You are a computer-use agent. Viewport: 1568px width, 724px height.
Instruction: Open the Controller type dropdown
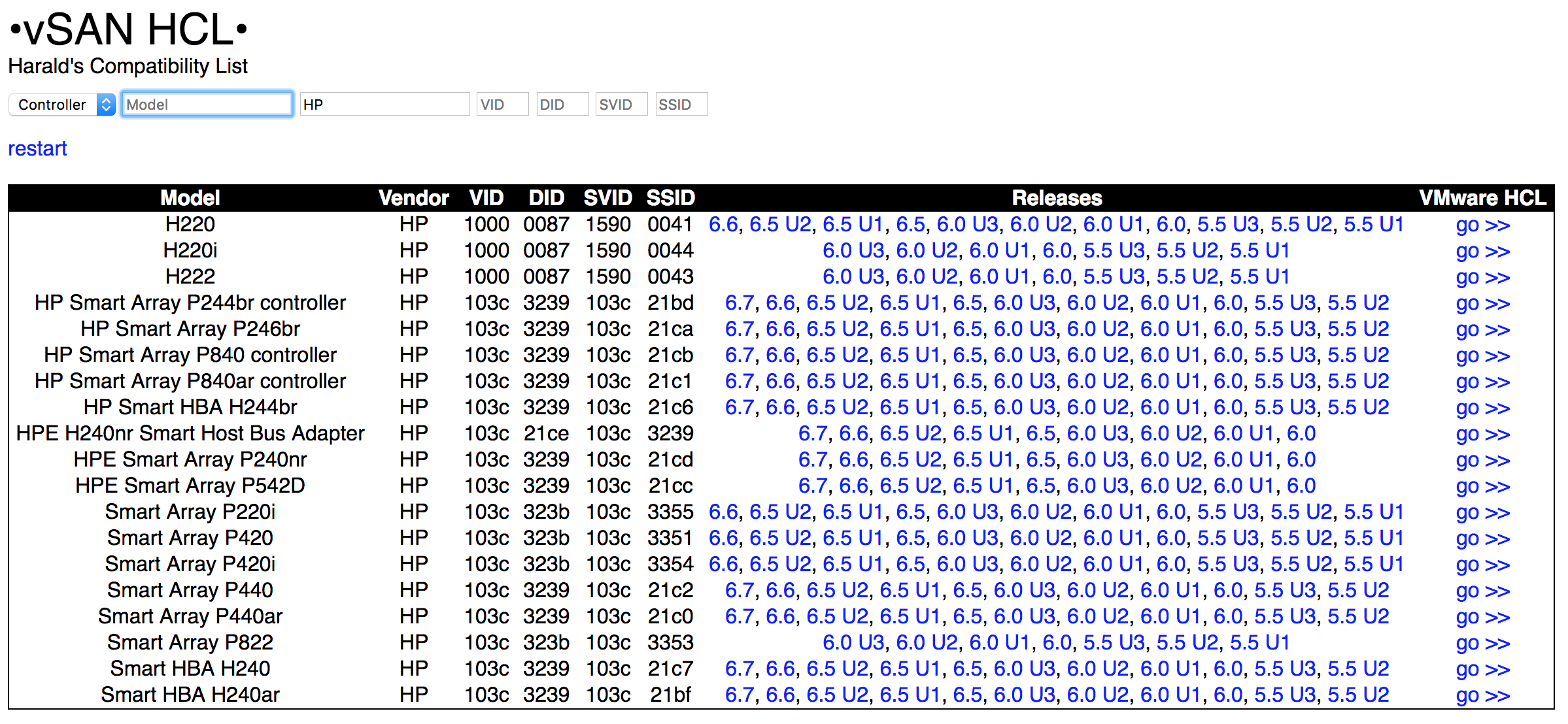point(62,105)
